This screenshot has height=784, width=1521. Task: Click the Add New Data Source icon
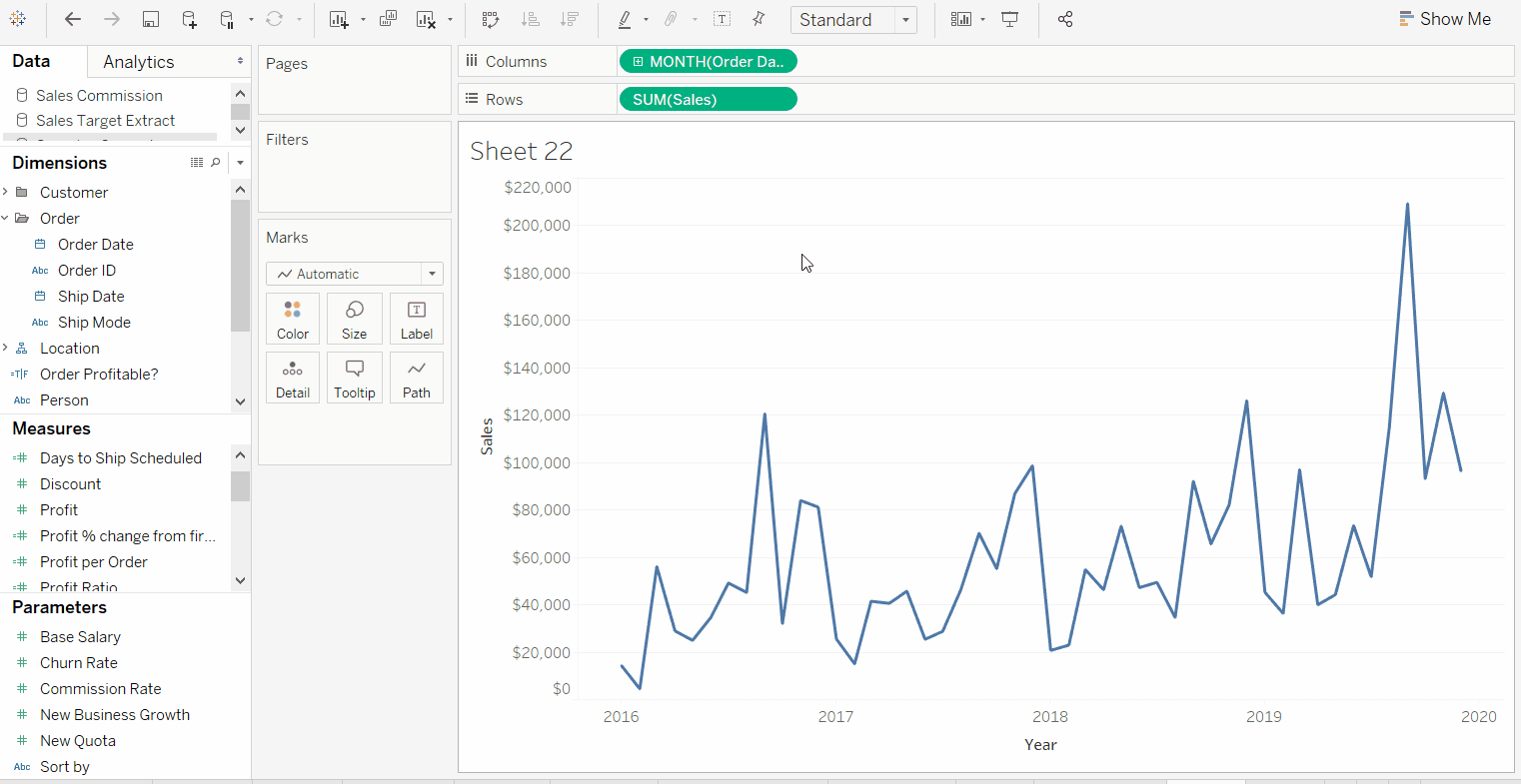(x=189, y=19)
